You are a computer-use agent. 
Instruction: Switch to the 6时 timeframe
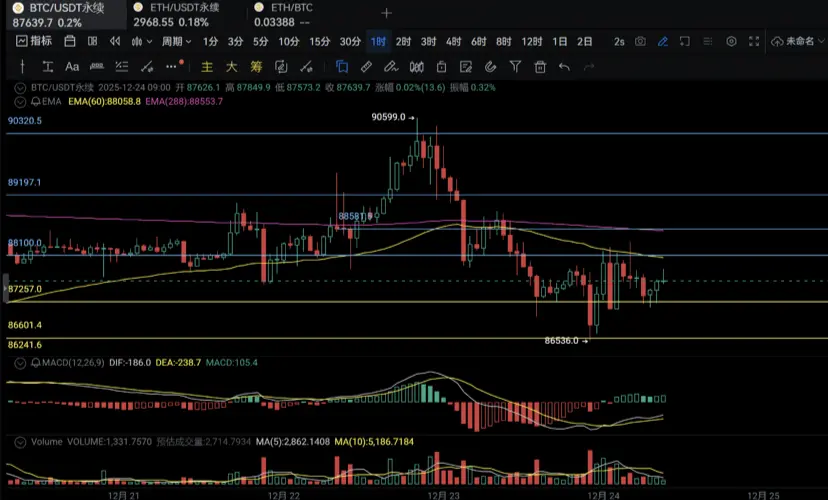(x=478, y=41)
